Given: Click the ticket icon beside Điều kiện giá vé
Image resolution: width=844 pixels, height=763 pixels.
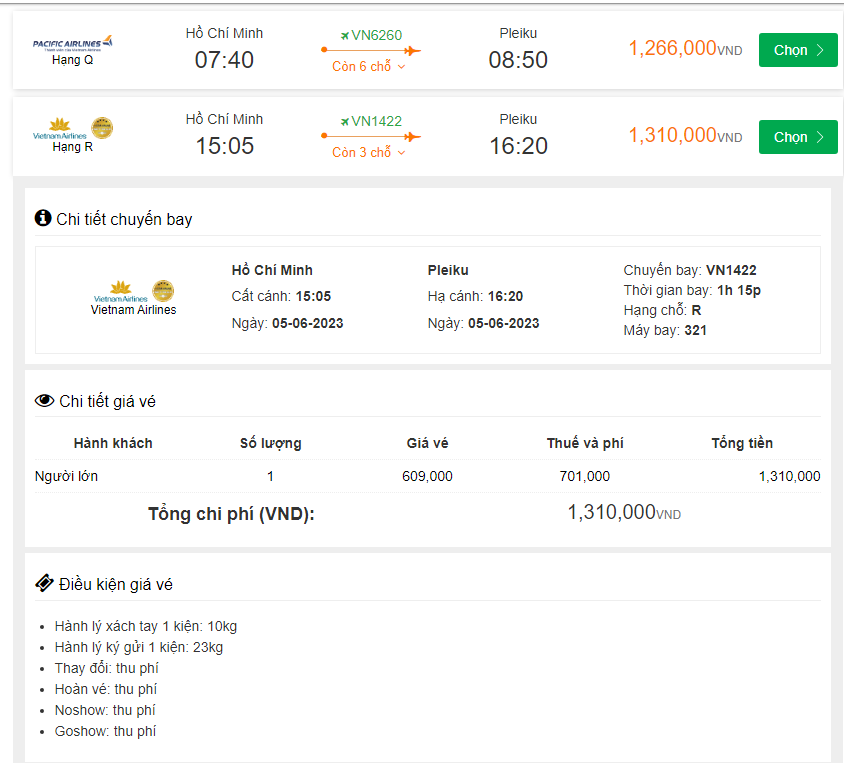Looking at the screenshot, I should point(44,583).
